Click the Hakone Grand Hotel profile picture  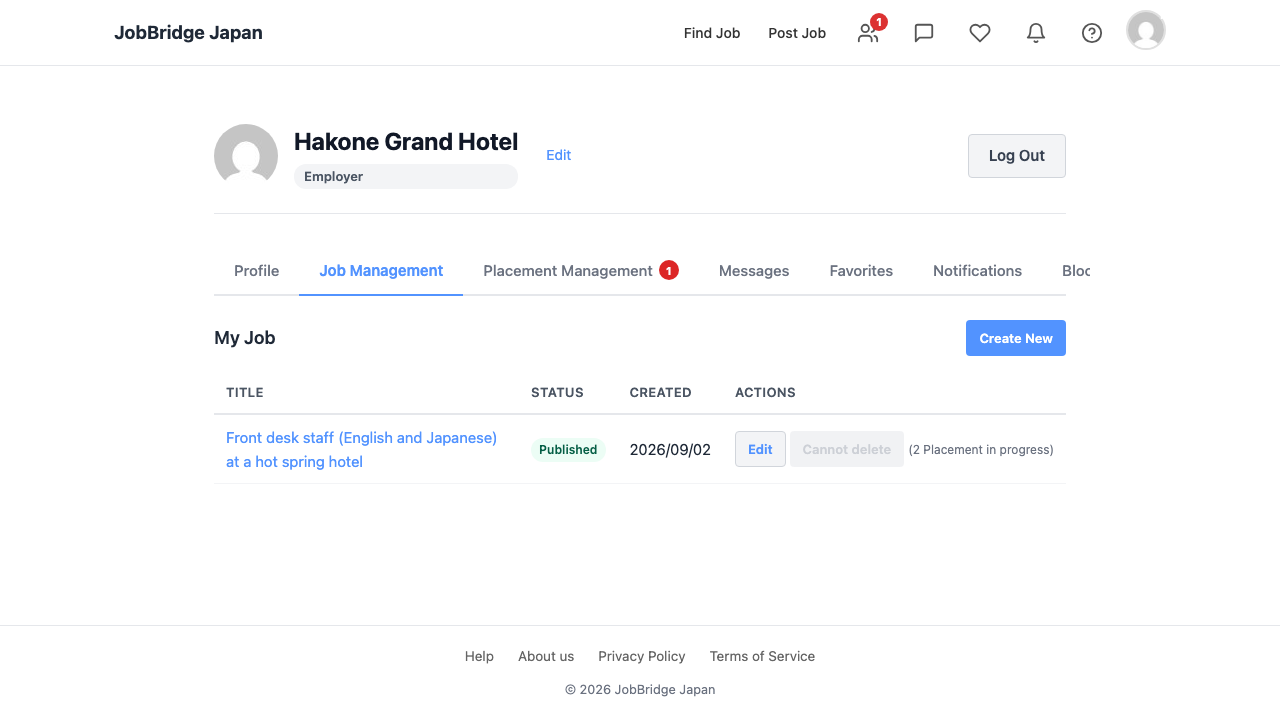click(246, 156)
